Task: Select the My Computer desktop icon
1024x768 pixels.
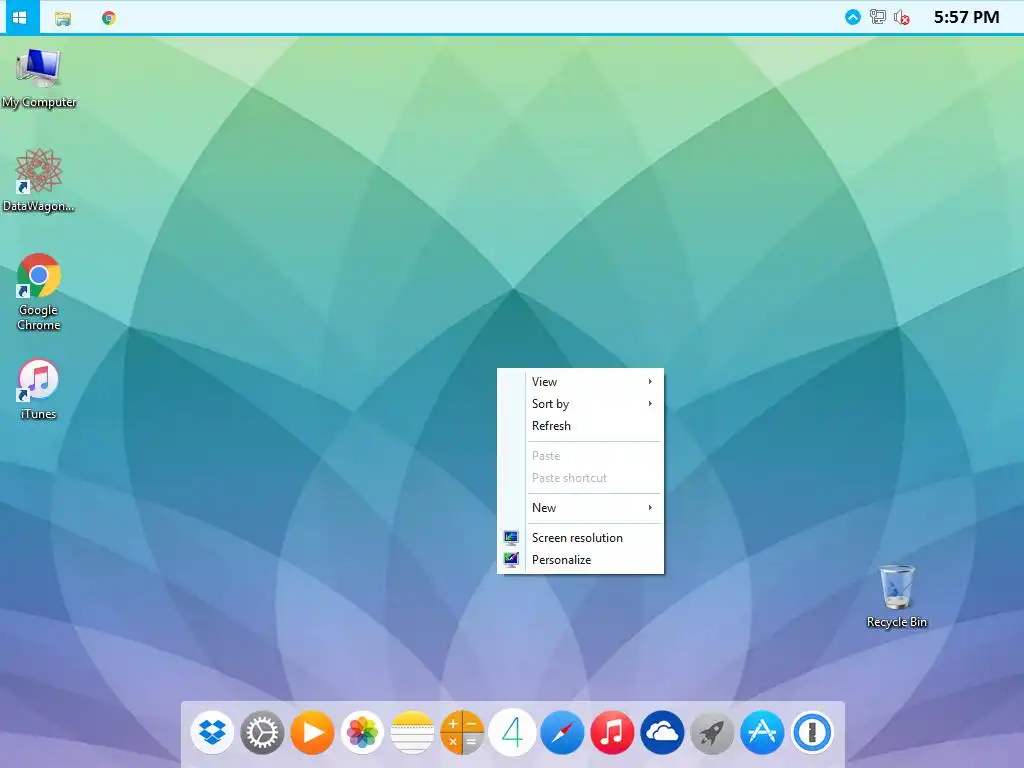Action: 39,78
